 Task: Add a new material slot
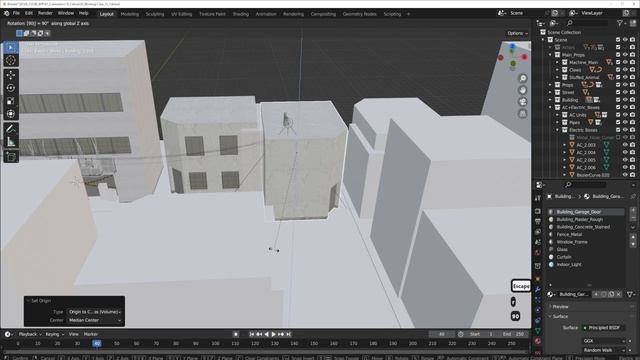[633, 210]
